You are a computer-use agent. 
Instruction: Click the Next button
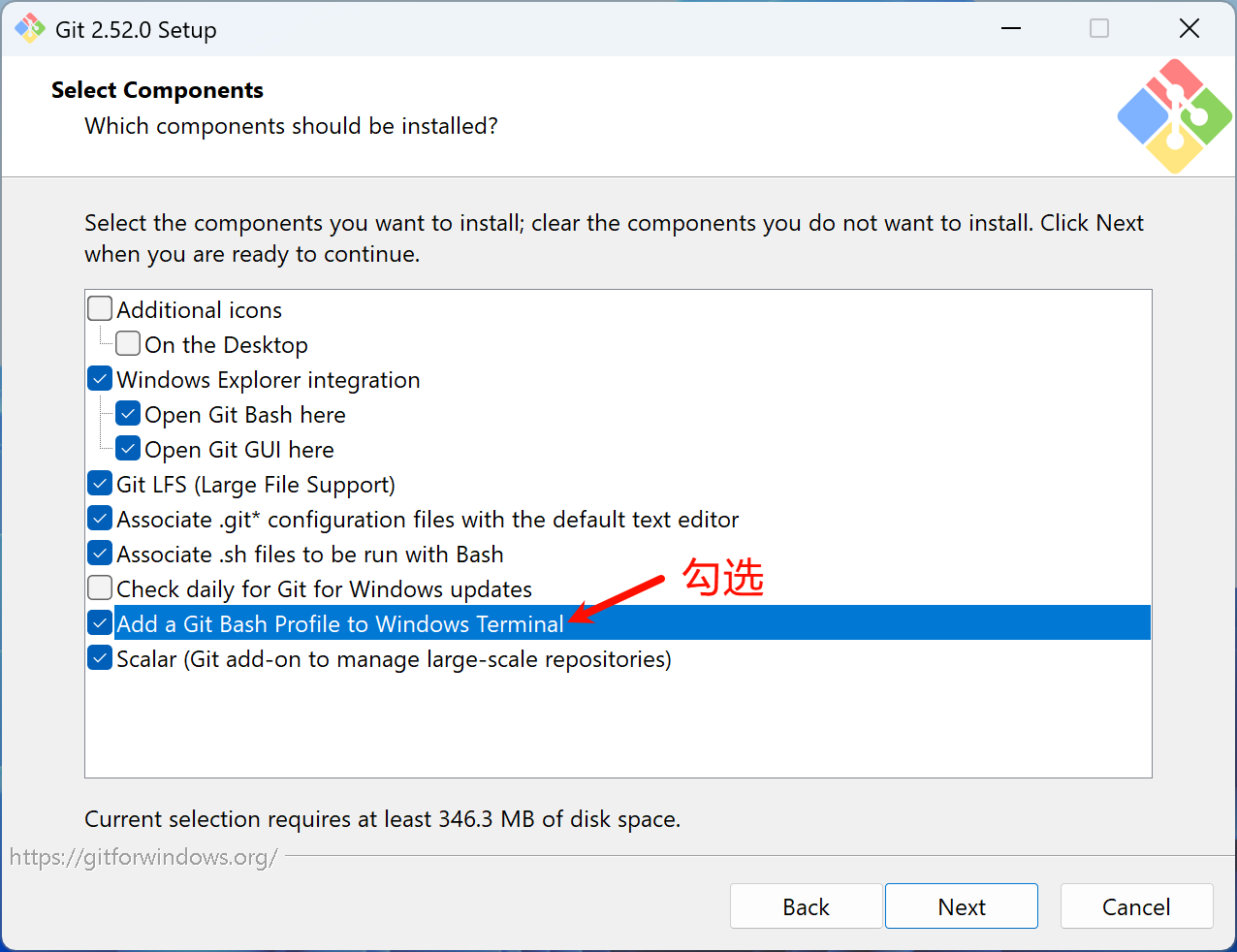tap(961, 906)
